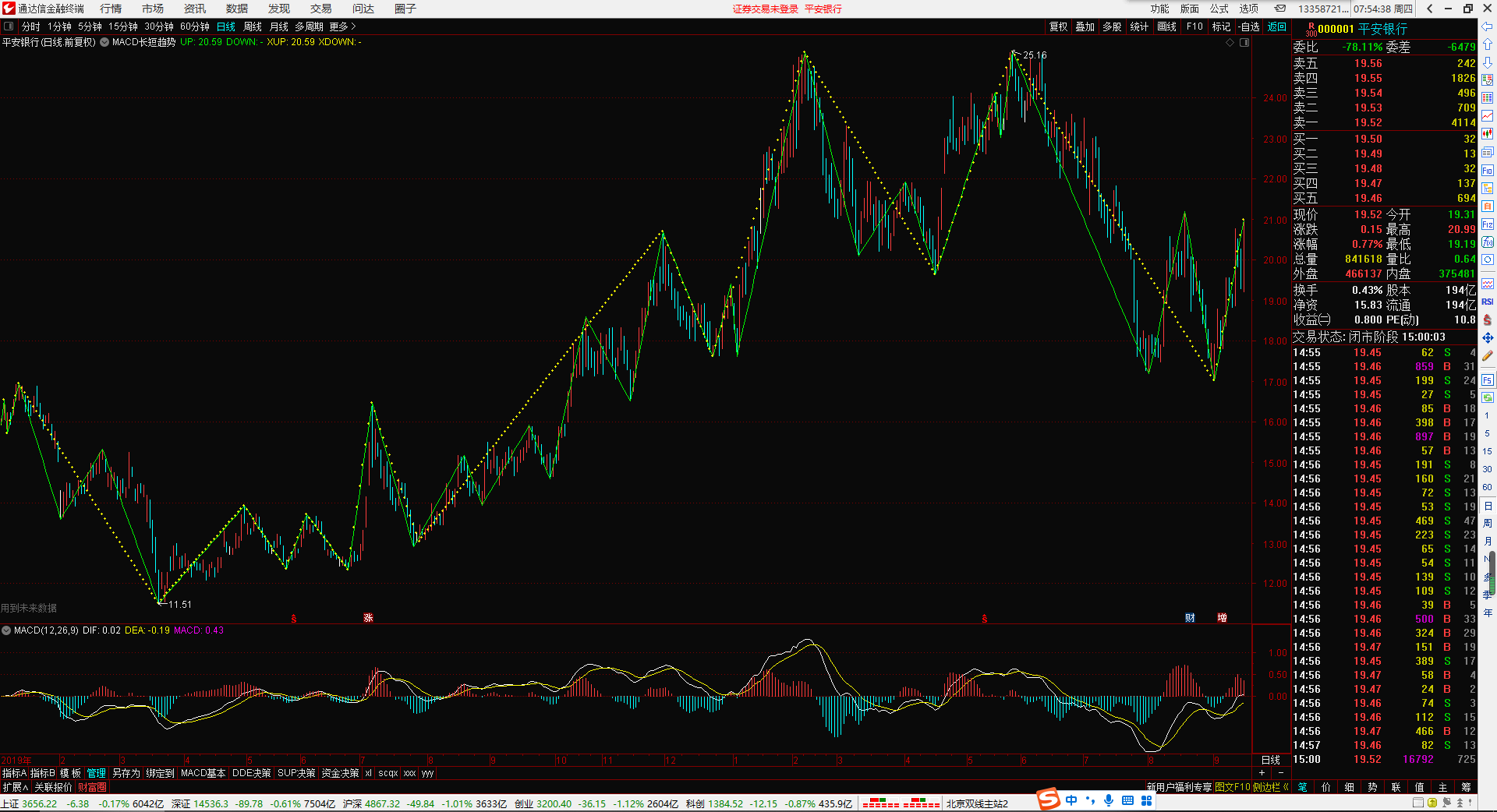Expand the 扩展 panel at bottom

click(x=15, y=787)
